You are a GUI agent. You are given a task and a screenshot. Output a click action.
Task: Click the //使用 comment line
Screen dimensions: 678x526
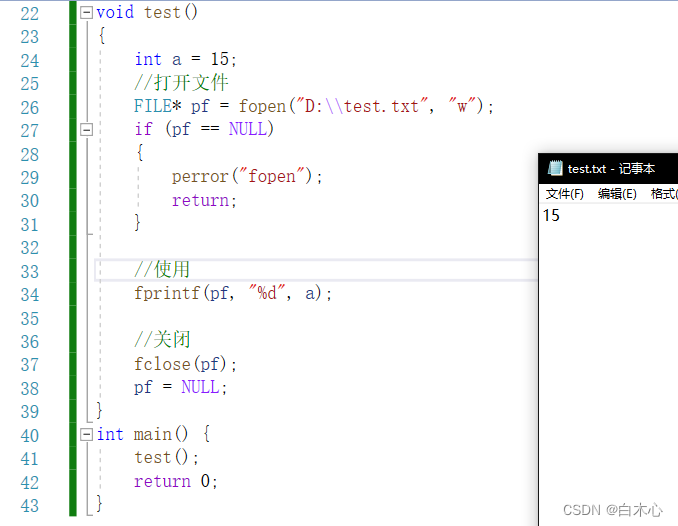(x=162, y=269)
